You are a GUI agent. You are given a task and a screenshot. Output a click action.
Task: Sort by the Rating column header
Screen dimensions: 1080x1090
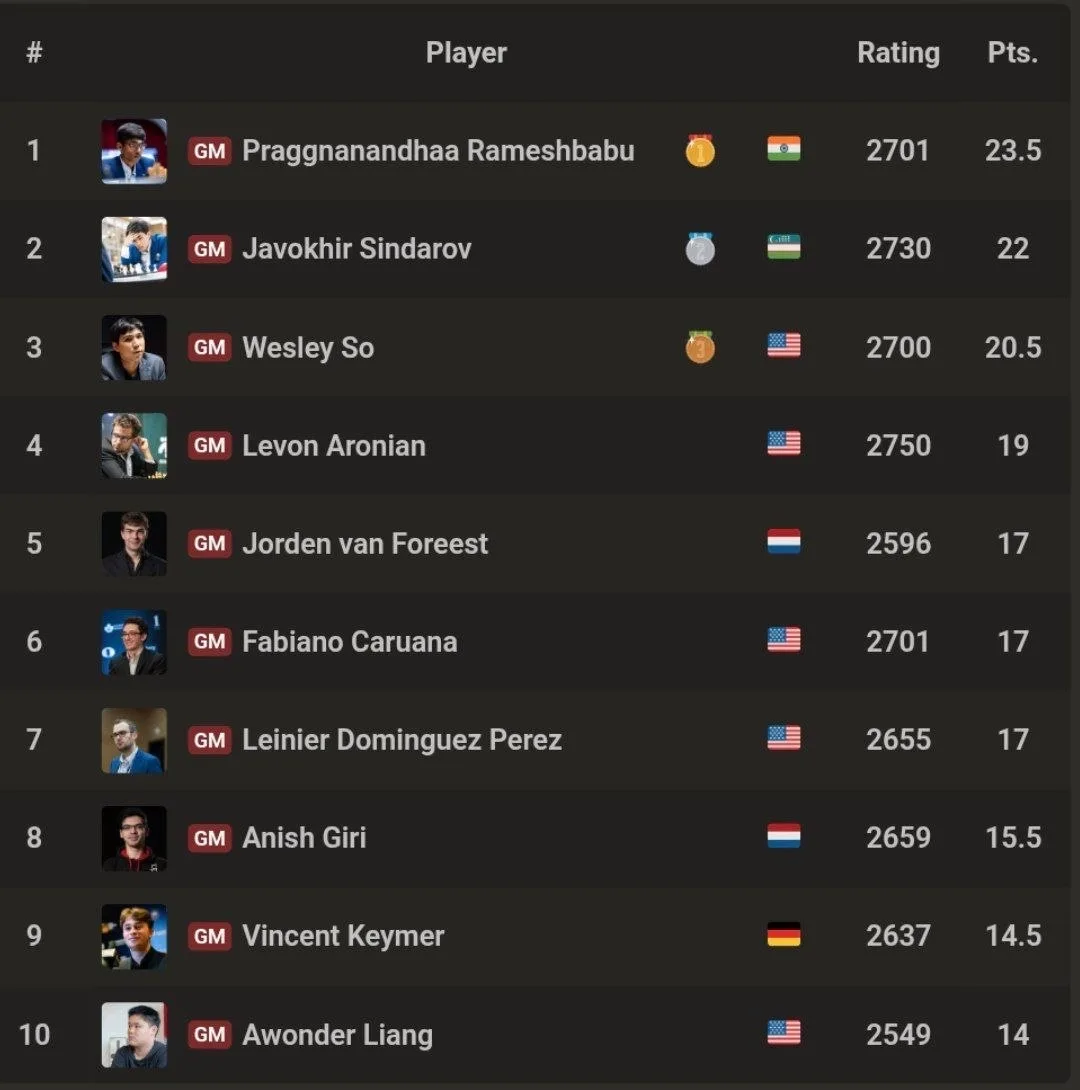898,53
